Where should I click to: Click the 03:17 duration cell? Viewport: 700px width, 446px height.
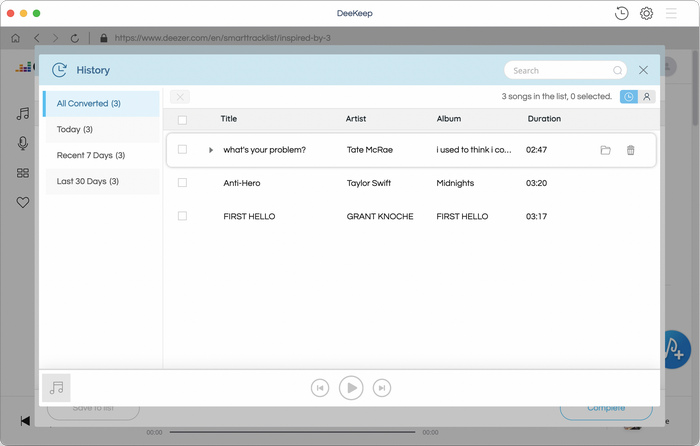point(536,217)
